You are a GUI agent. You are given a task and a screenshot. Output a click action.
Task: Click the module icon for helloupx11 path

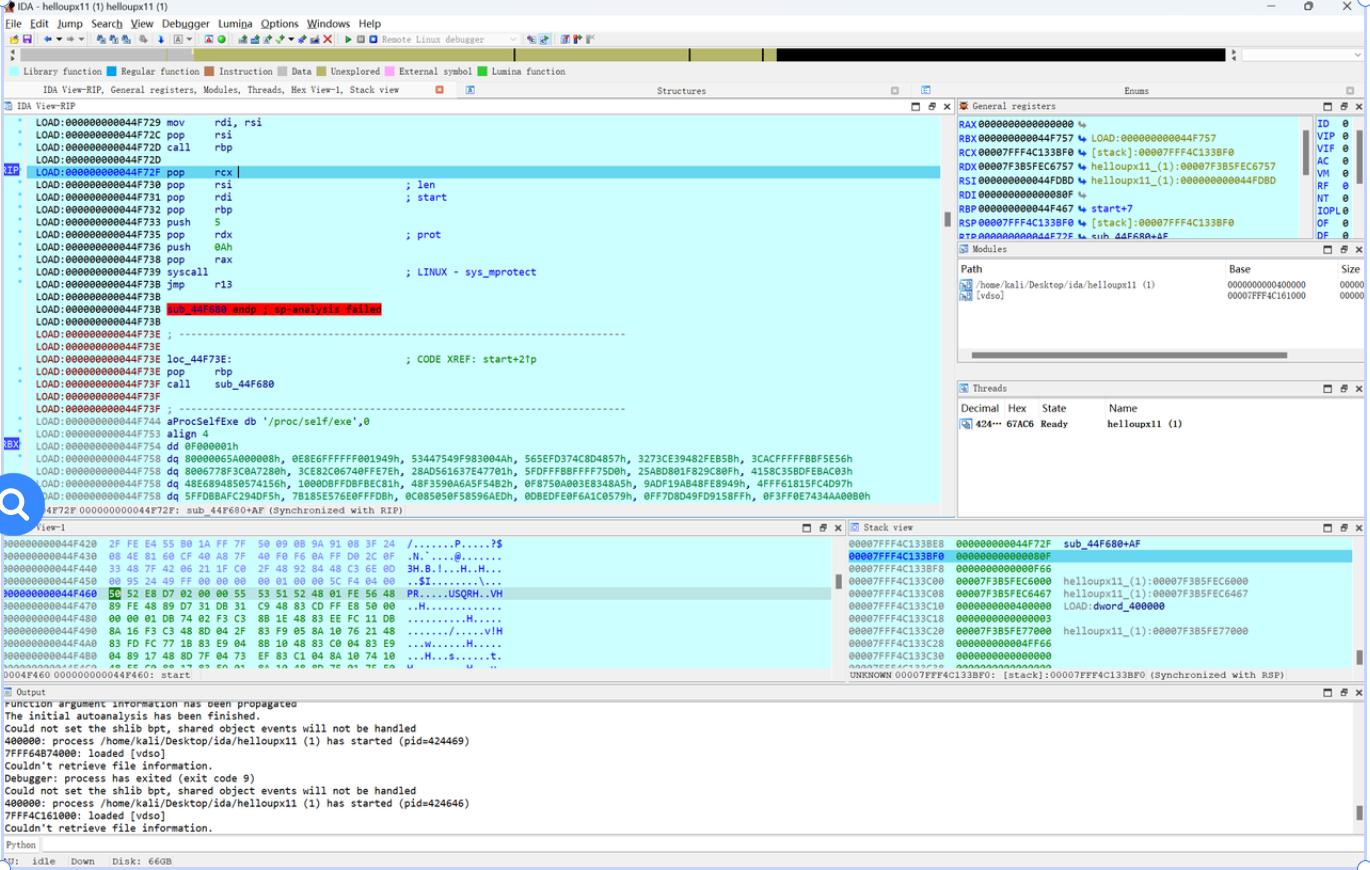966,285
